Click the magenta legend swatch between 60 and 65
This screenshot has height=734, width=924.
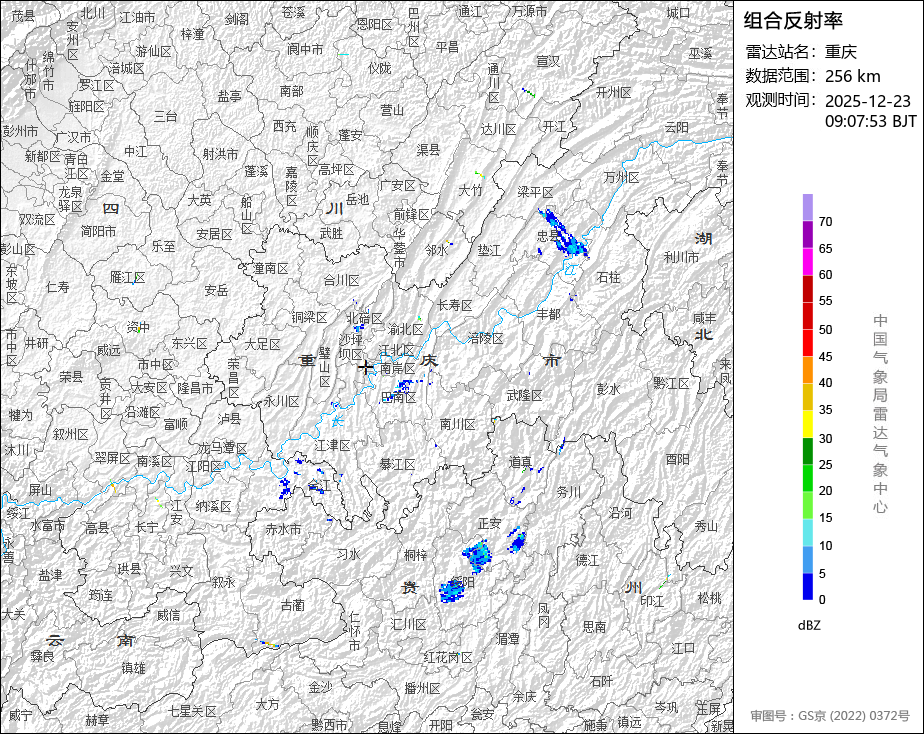[808, 262]
